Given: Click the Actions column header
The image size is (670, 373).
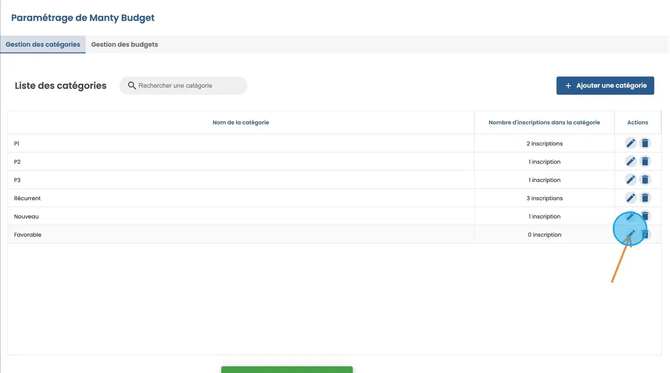Looking at the screenshot, I should (638, 122).
